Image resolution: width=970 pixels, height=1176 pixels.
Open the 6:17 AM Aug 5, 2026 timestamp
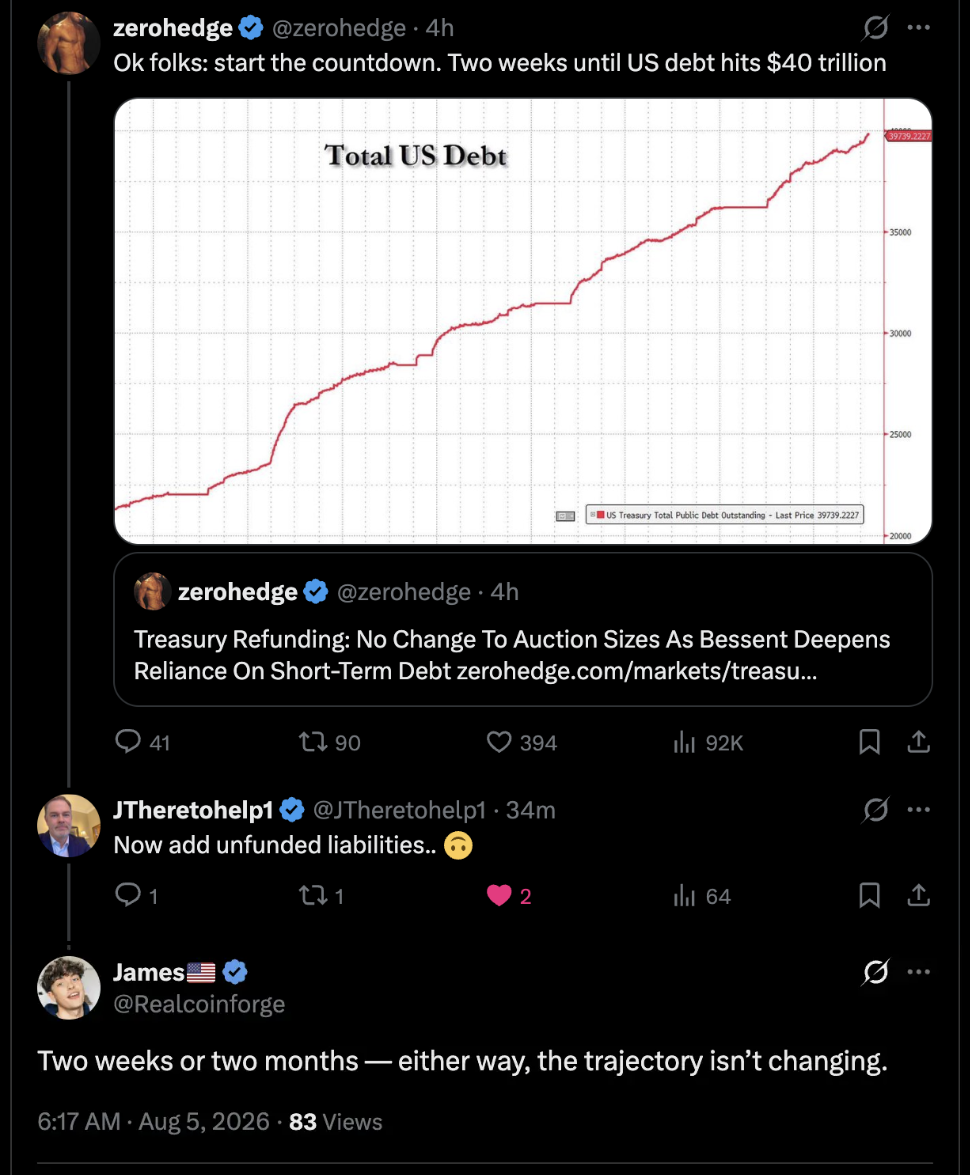pyautogui.click(x=154, y=1122)
